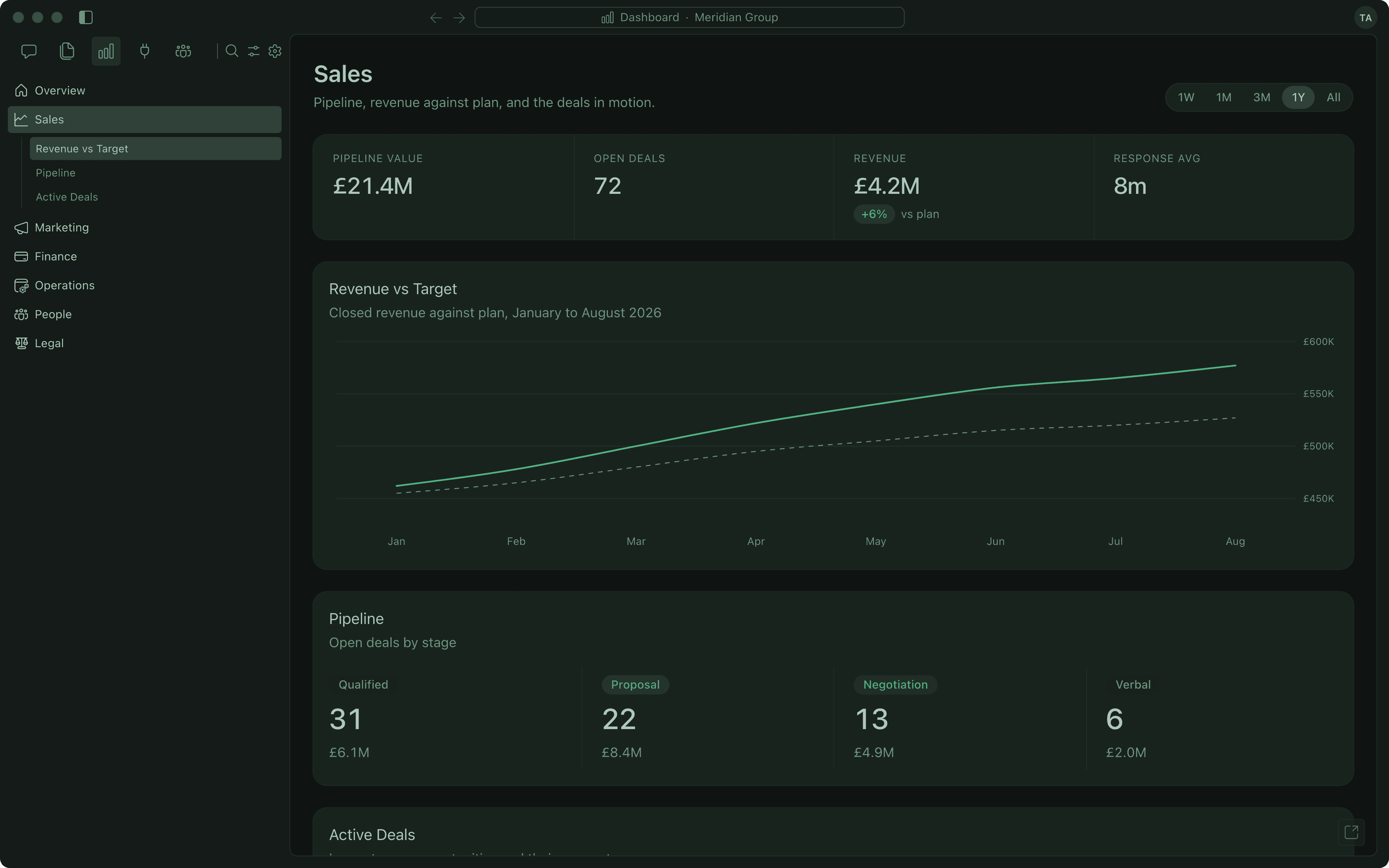Click the £4.2M revenue value
The height and width of the screenshot is (868, 1389).
(887, 186)
